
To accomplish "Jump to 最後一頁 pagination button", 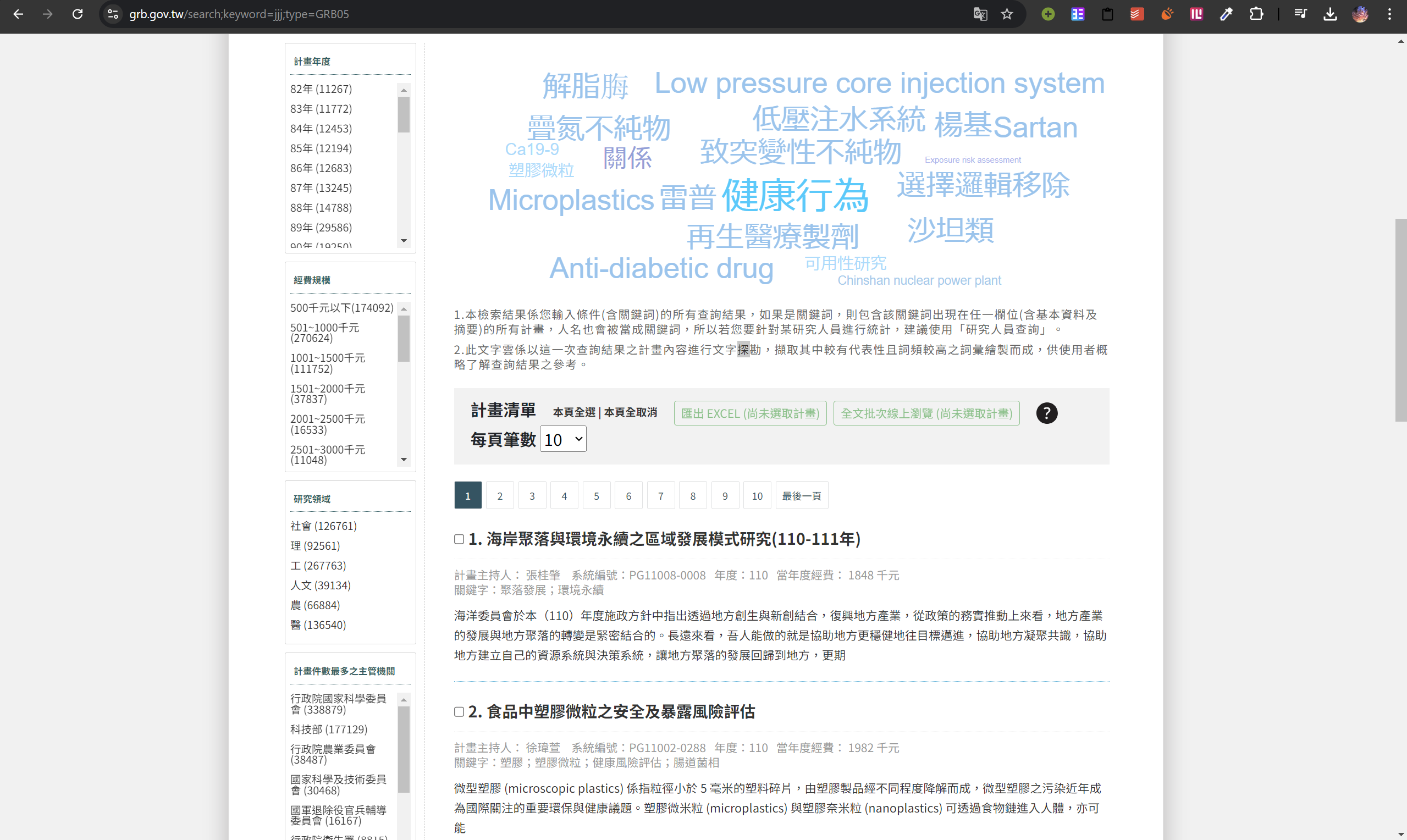I will [x=802, y=496].
